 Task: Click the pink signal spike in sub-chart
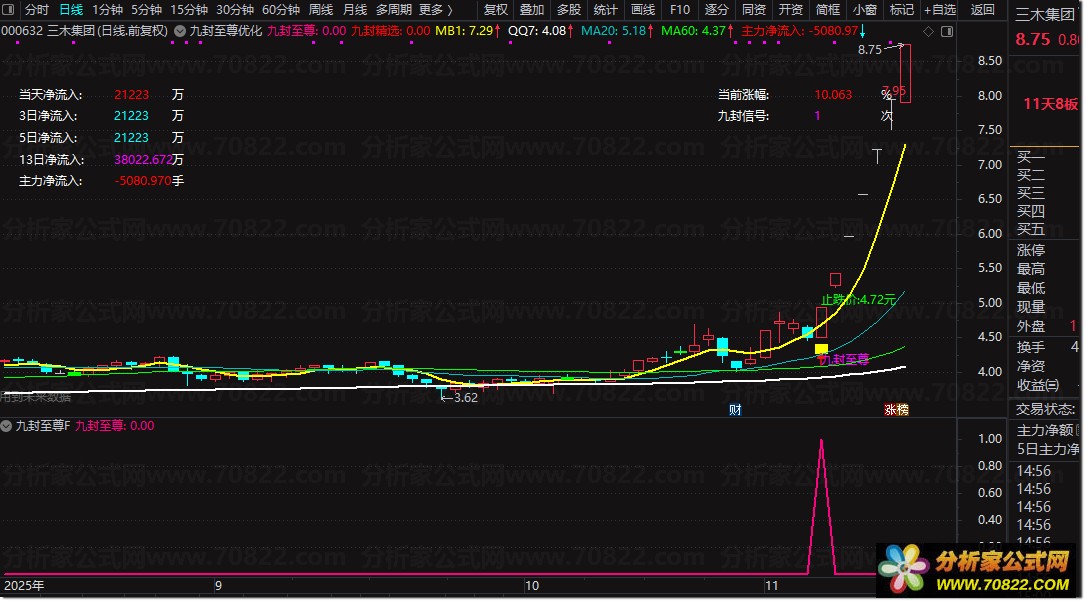point(821,506)
